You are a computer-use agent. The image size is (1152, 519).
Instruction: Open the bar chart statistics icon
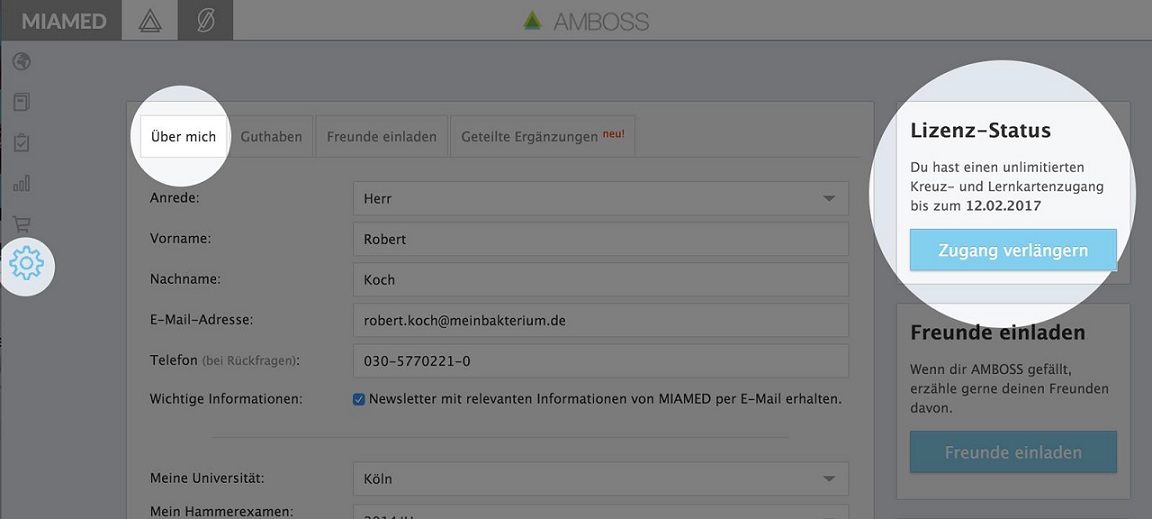click(21, 183)
